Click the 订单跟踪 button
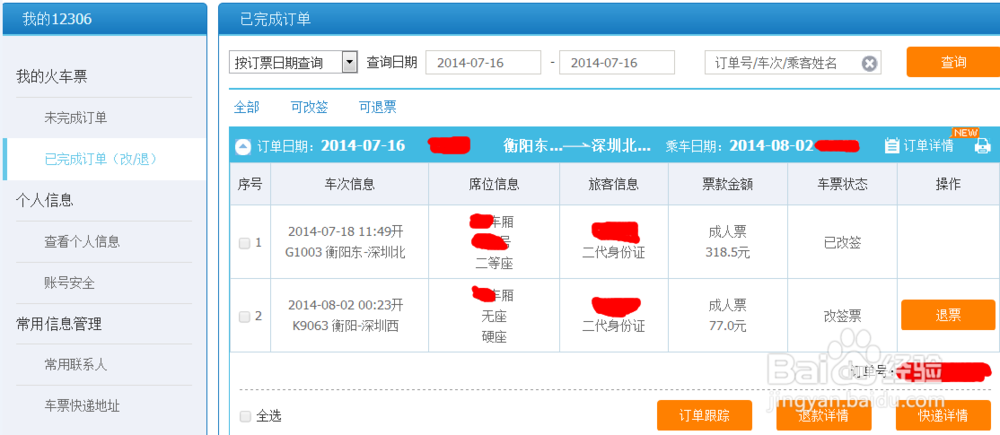 (x=704, y=416)
